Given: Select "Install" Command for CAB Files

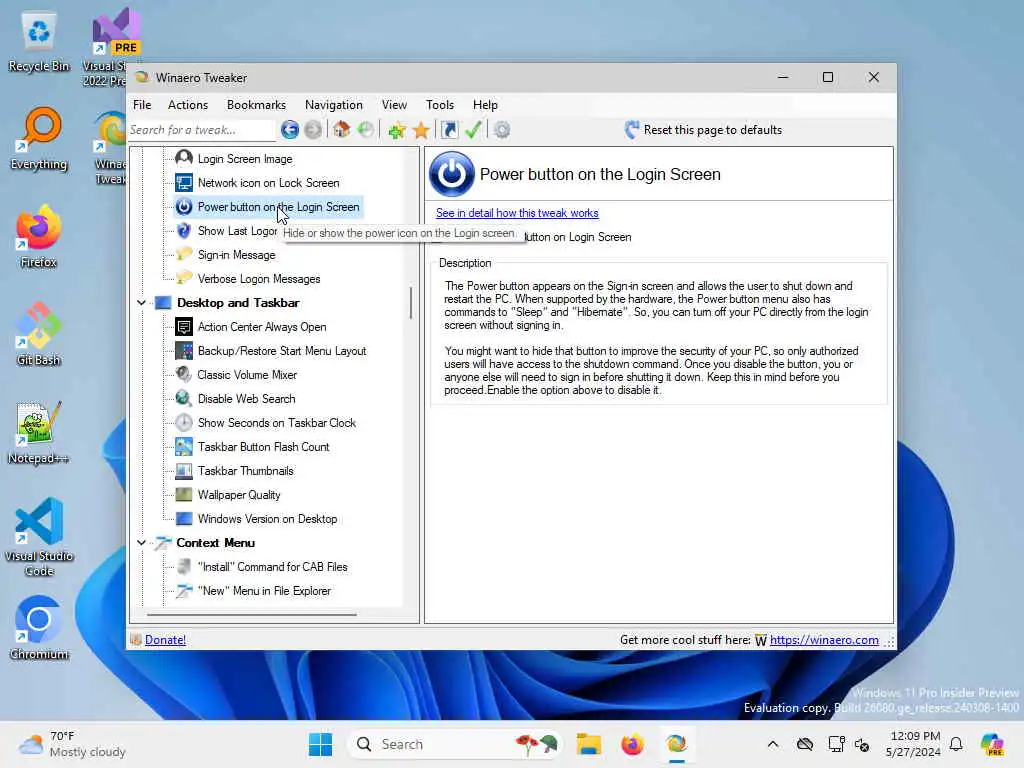Looking at the screenshot, I should (x=261, y=567).
